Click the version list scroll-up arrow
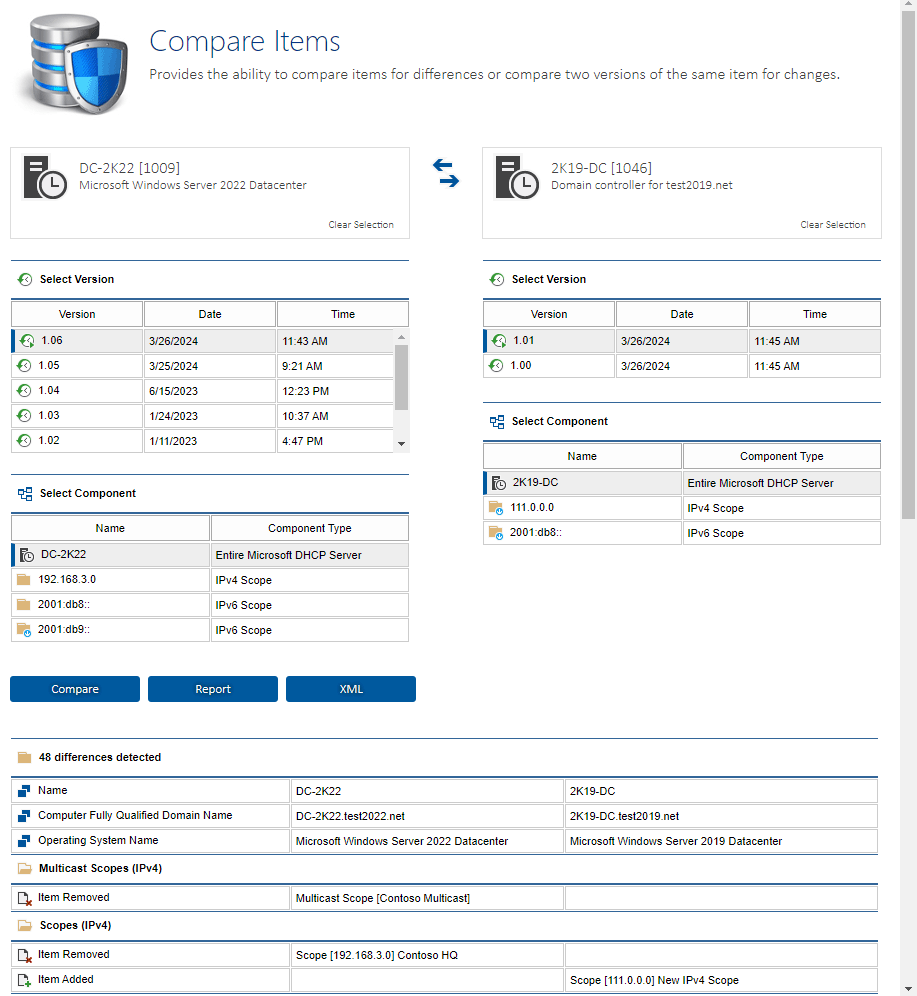Image resolution: width=917 pixels, height=996 pixels. click(401, 337)
